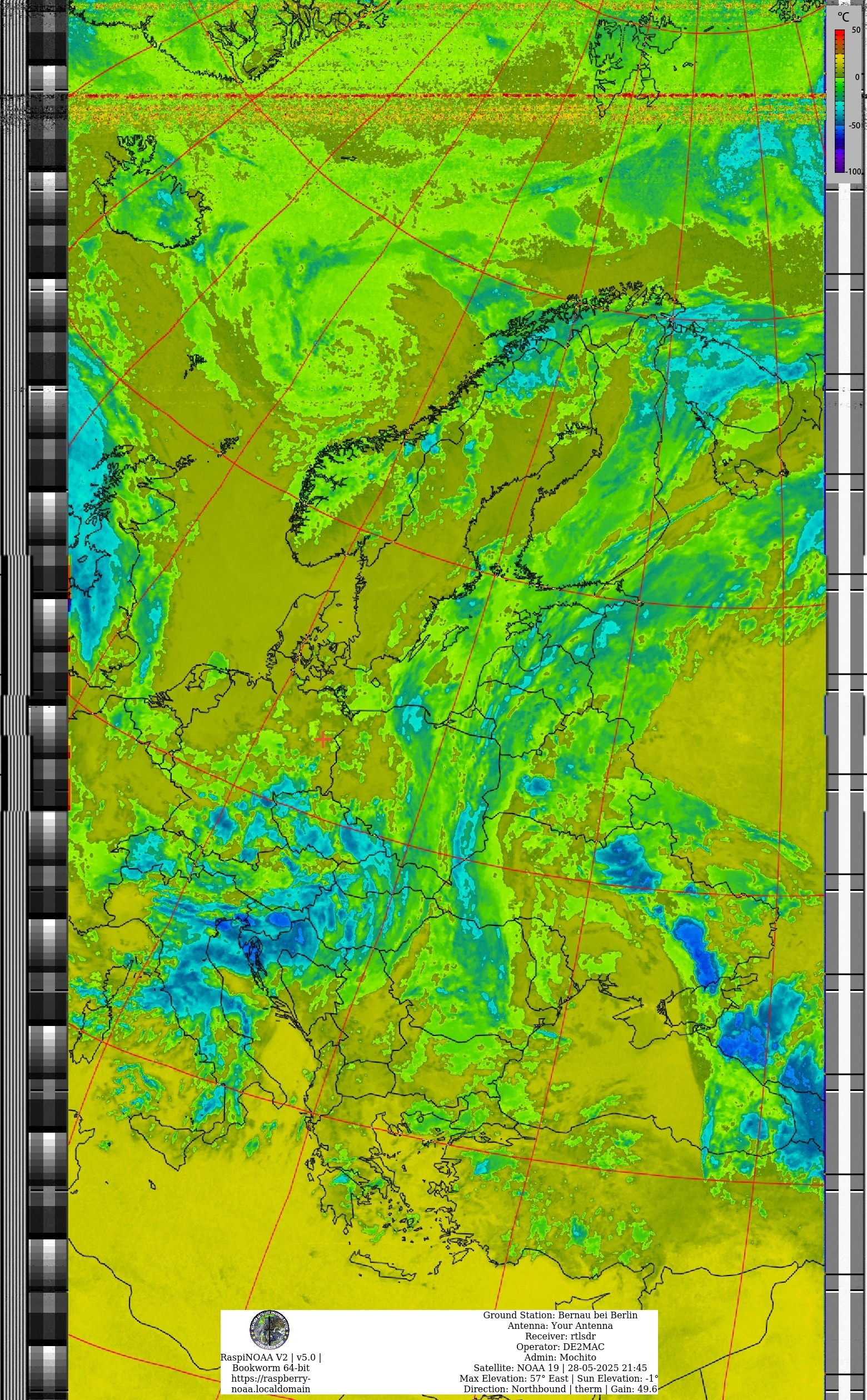The width and height of the screenshot is (867, 1400).
Task: Click the 'Gain: 49.6' text
Action: coord(634,1389)
